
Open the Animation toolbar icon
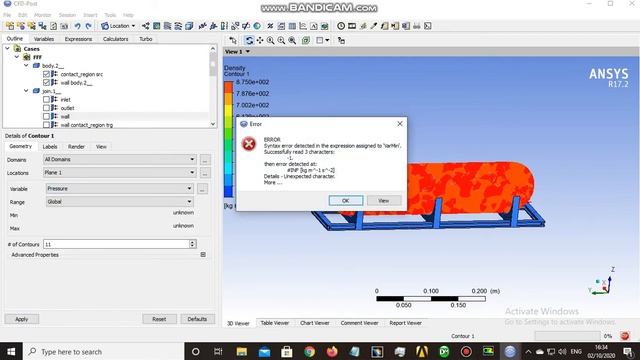(x=352, y=26)
